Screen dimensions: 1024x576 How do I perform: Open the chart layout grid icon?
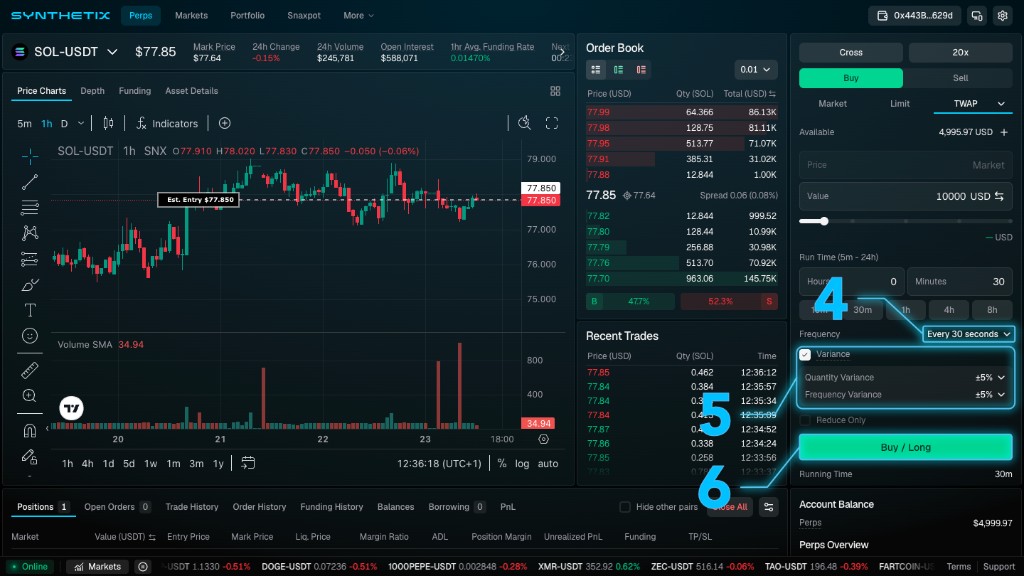point(555,91)
